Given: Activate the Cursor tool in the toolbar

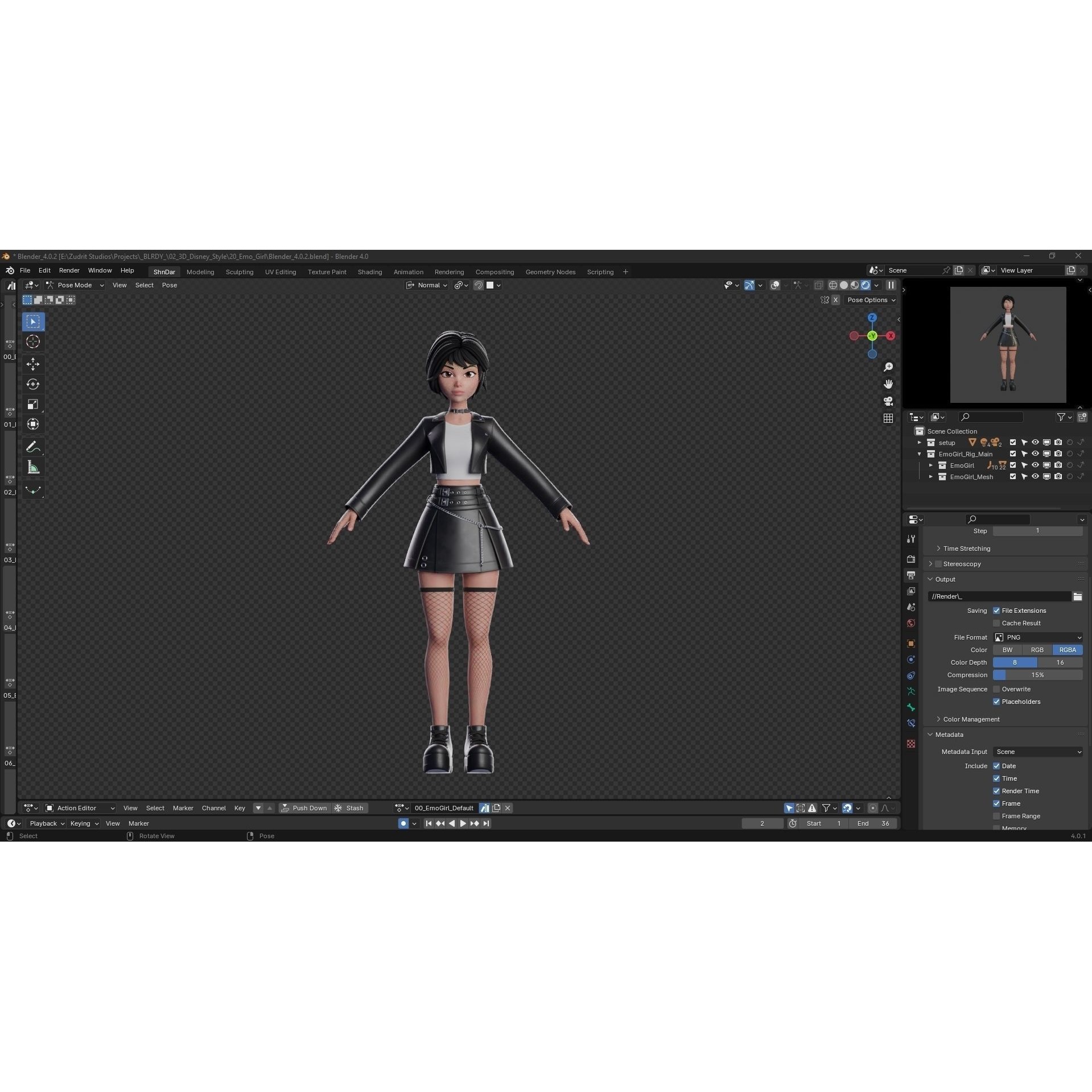Looking at the screenshot, I should click(x=33, y=341).
